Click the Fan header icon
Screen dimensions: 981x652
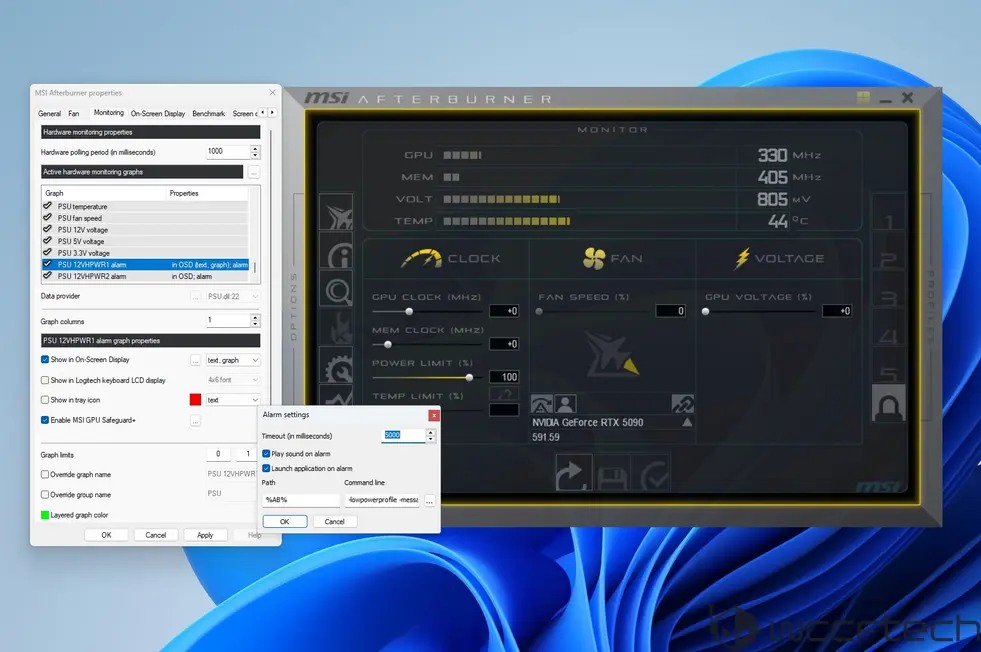(594, 258)
